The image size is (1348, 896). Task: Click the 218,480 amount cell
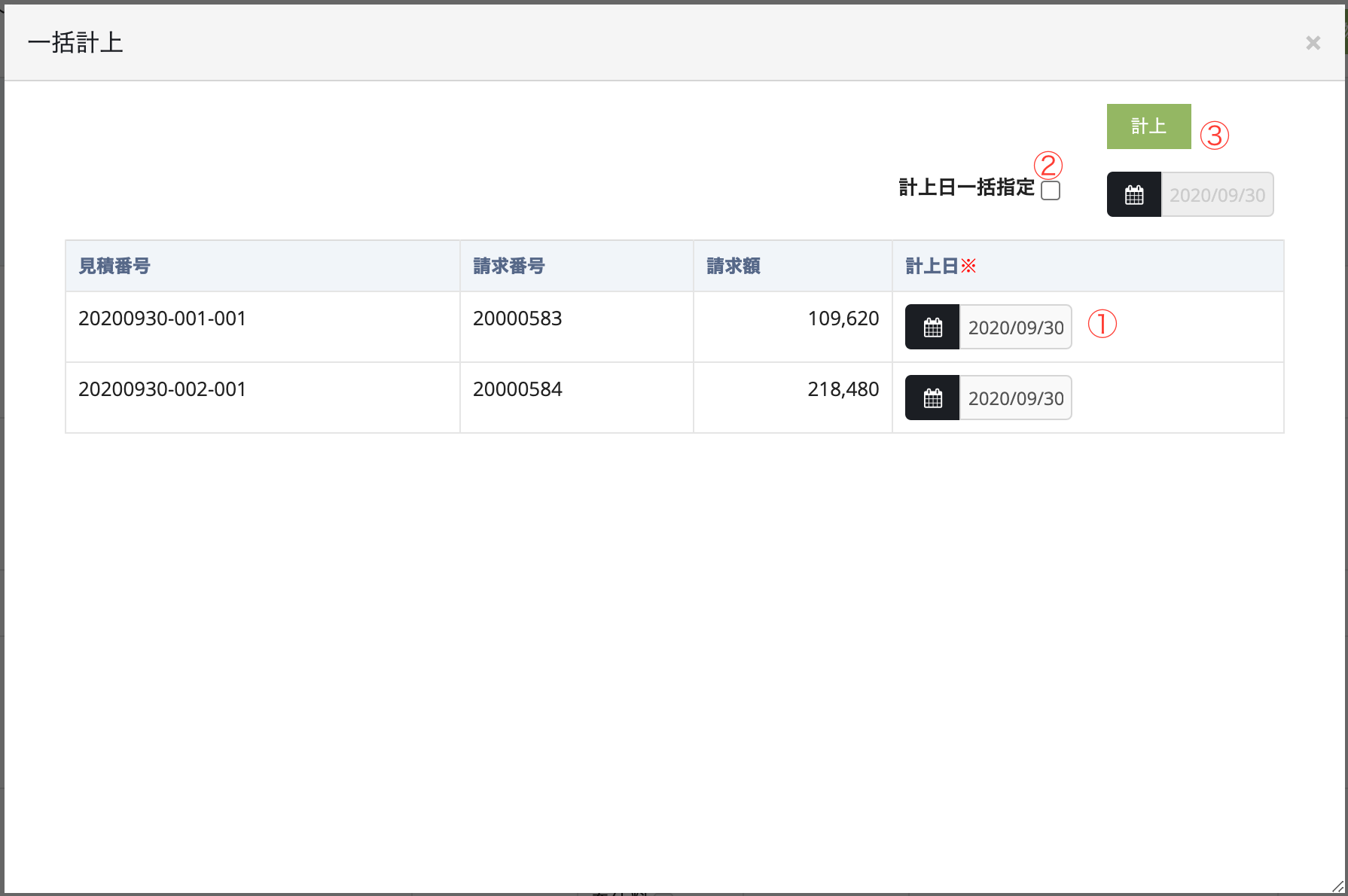point(843,390)
